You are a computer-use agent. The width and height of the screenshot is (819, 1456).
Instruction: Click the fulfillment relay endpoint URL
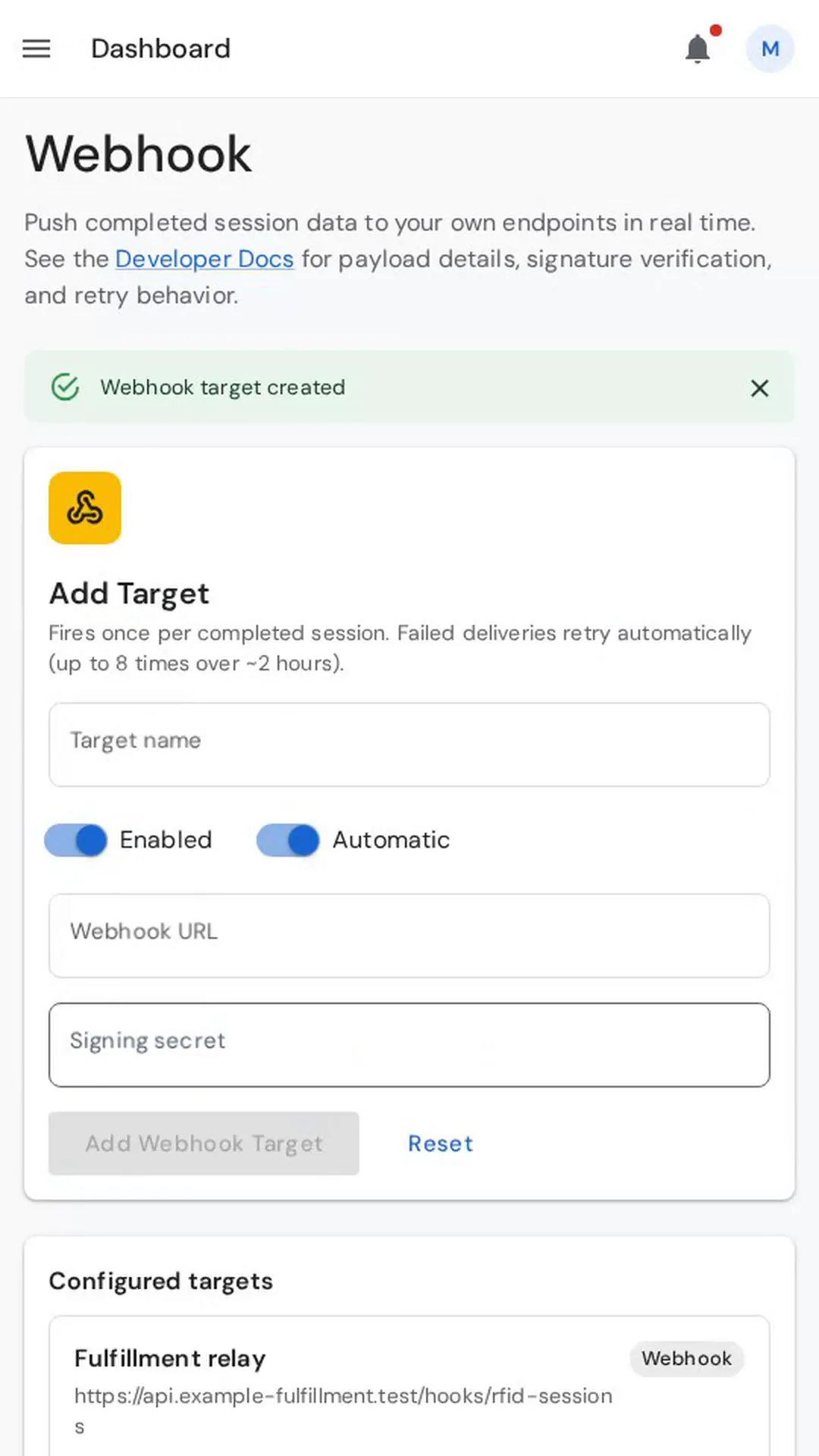pyautogui.click(x=343, y=1410)
